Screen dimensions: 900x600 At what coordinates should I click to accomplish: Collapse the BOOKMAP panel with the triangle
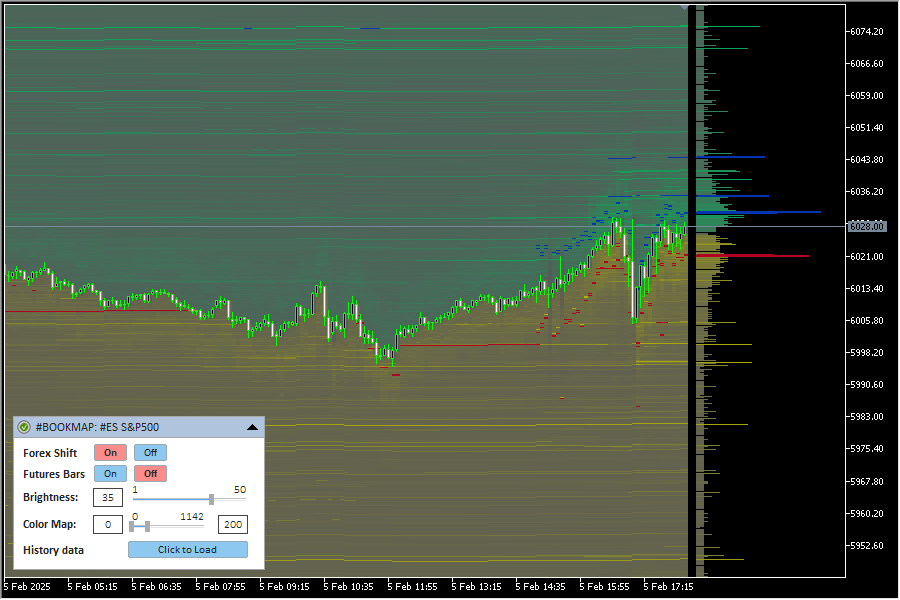[x=252, y=427]
